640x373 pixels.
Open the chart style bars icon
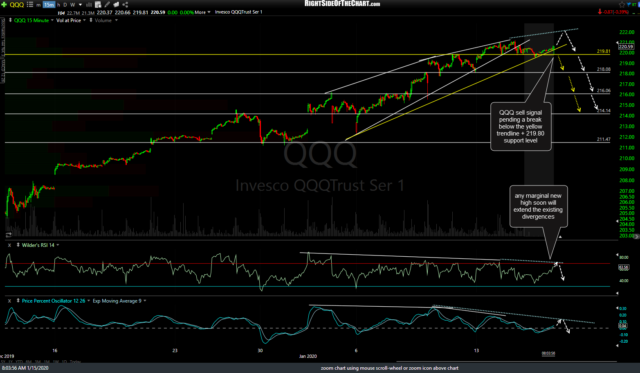(x=89, y=4)
